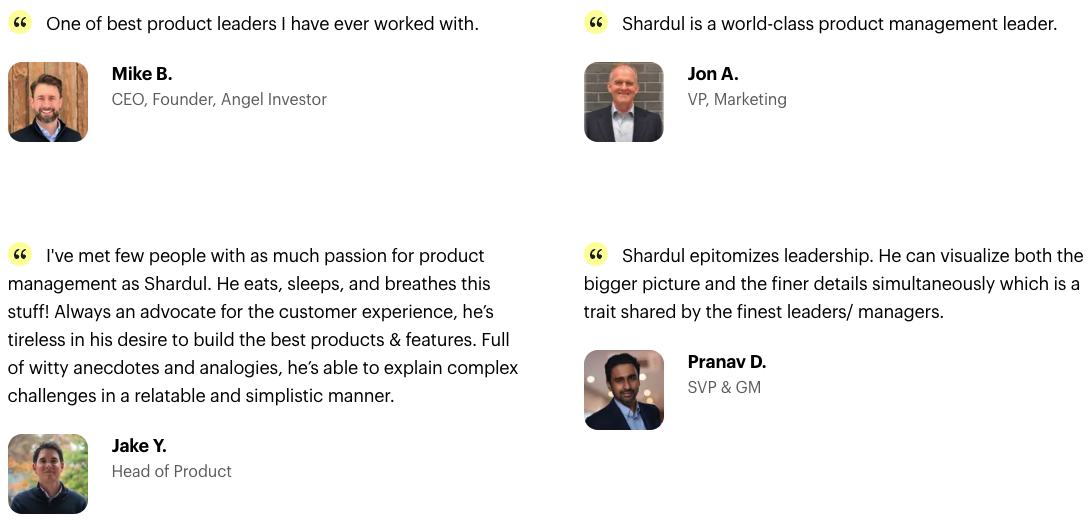Open Pranav D.'s profile photo
Viewport: 1089px width, 520px height.
tap(624, 389)
